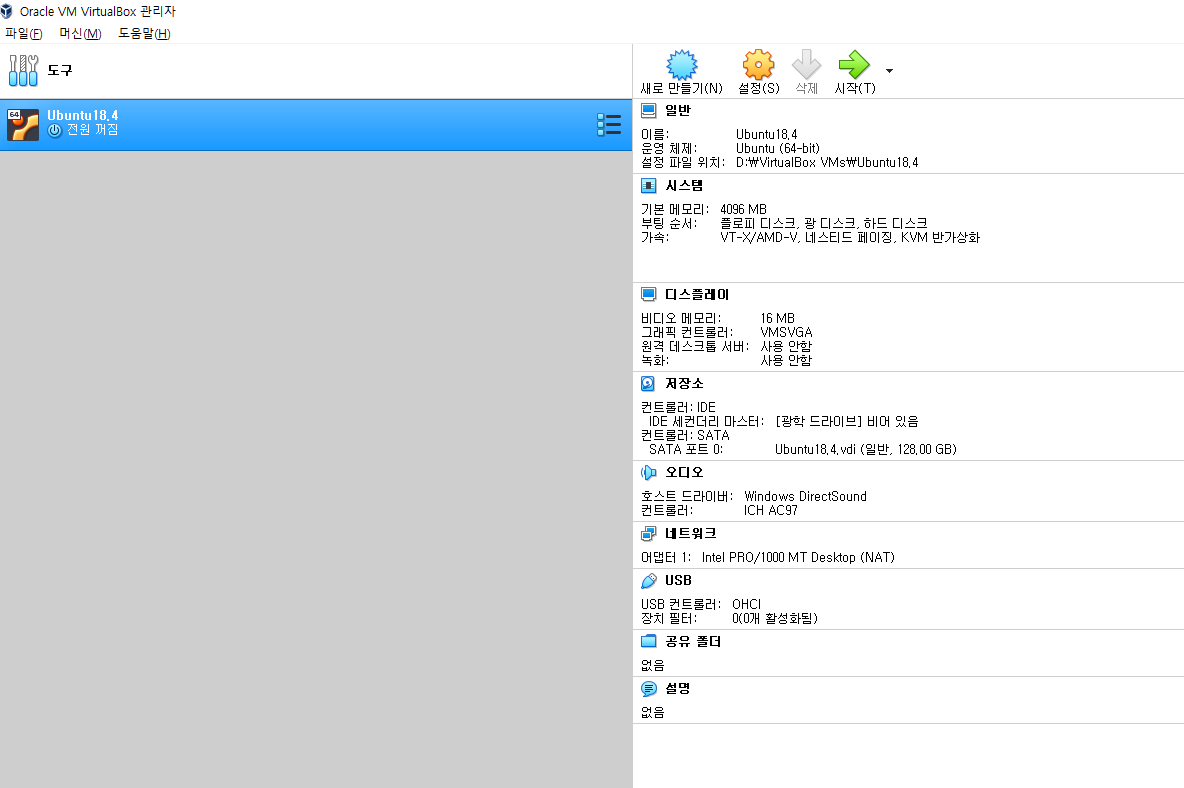Open the General (일반) header link
1184x788 pixels.
pyautogui.click(x=677, y=110)
